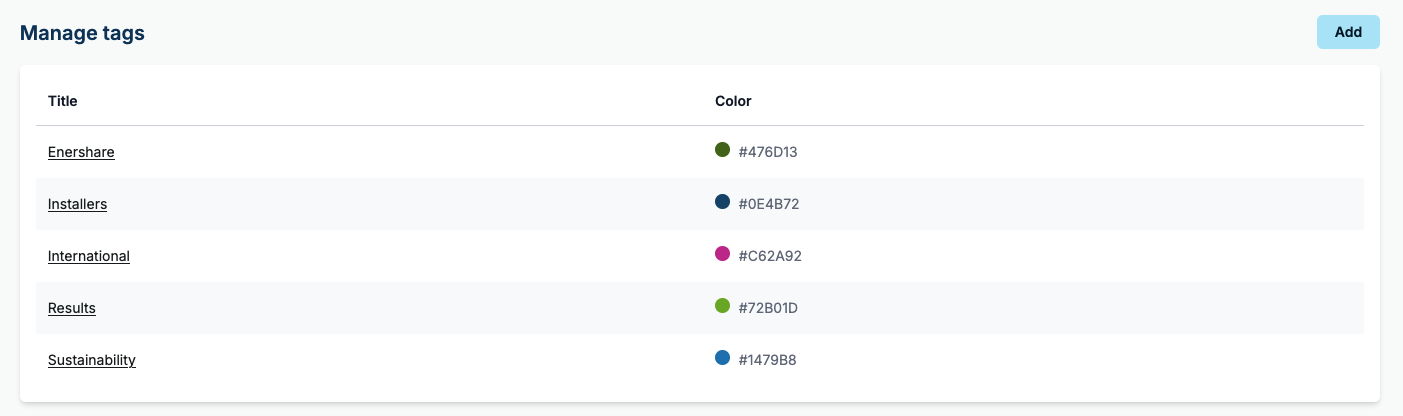Image resolution: width=1403 pixels, height=416 pixels.
Task: Select the #1479B8 hex code text
Action: (768, 360)
